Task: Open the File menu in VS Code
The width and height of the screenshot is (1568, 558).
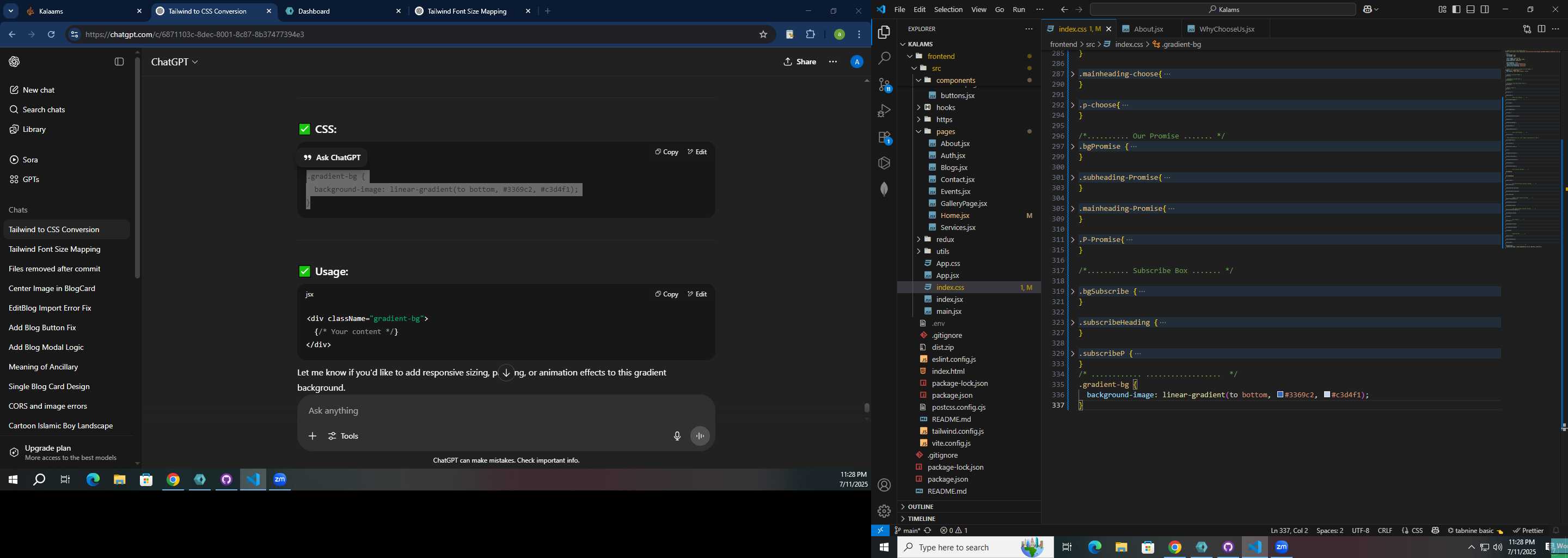Action: 899,10
